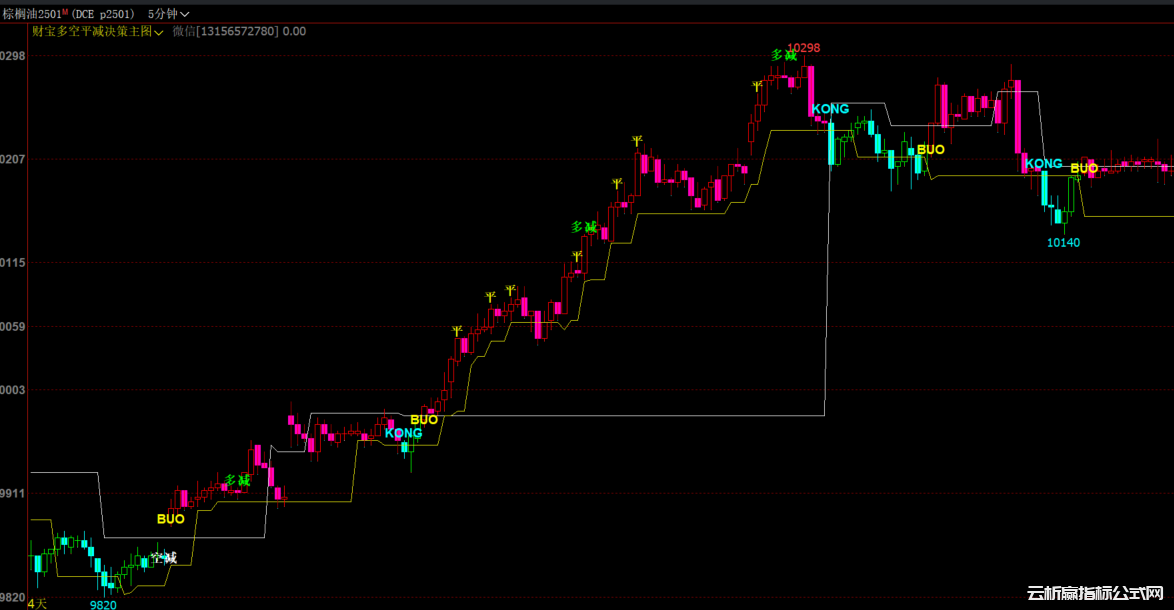Open the 5分钟 timeframe dropdown
This screenshot has width=1174, height=610.
pos(168,14)
